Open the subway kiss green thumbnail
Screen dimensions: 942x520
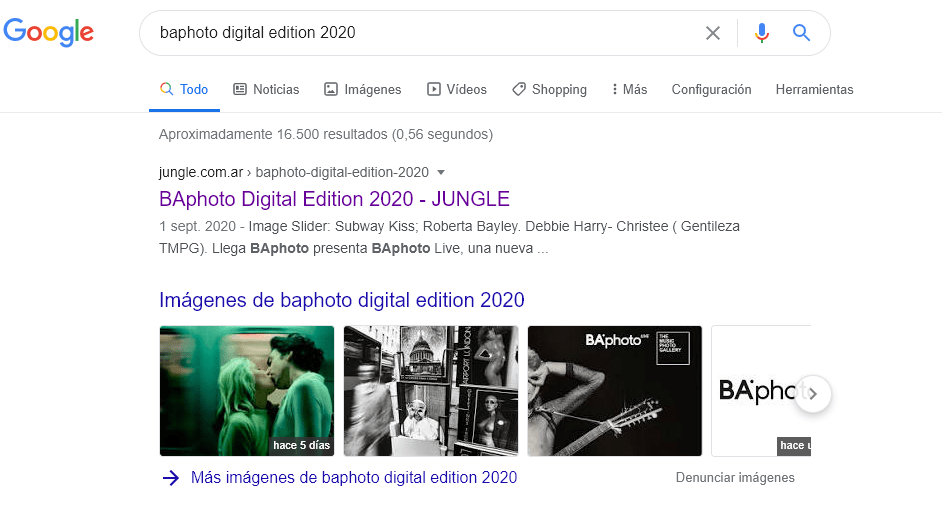(x=247, y=391)
